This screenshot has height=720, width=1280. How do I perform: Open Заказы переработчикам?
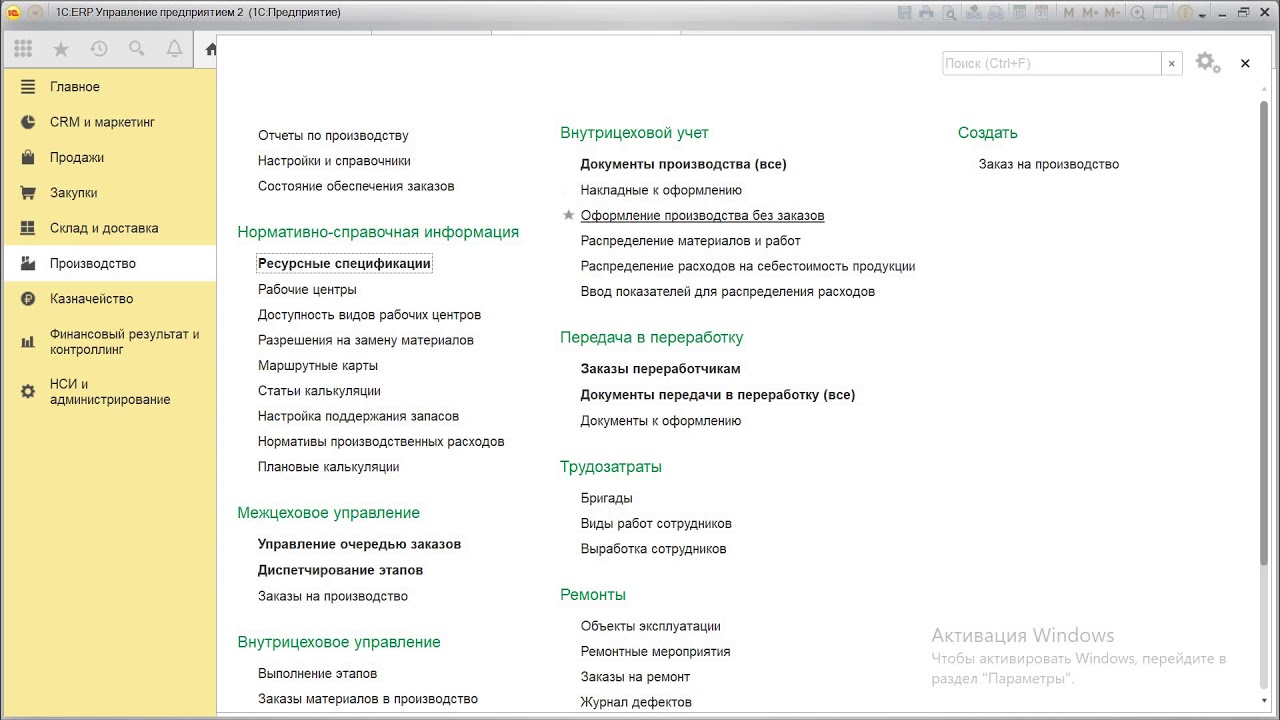pos(660,369)
